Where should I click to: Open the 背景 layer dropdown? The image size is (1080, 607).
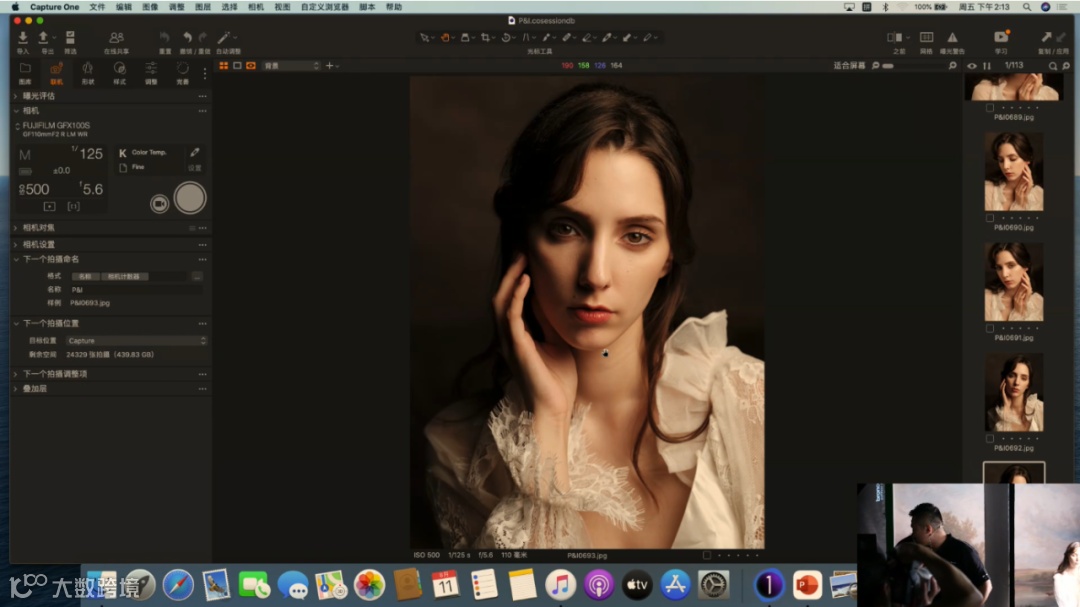tap(291, 65)
